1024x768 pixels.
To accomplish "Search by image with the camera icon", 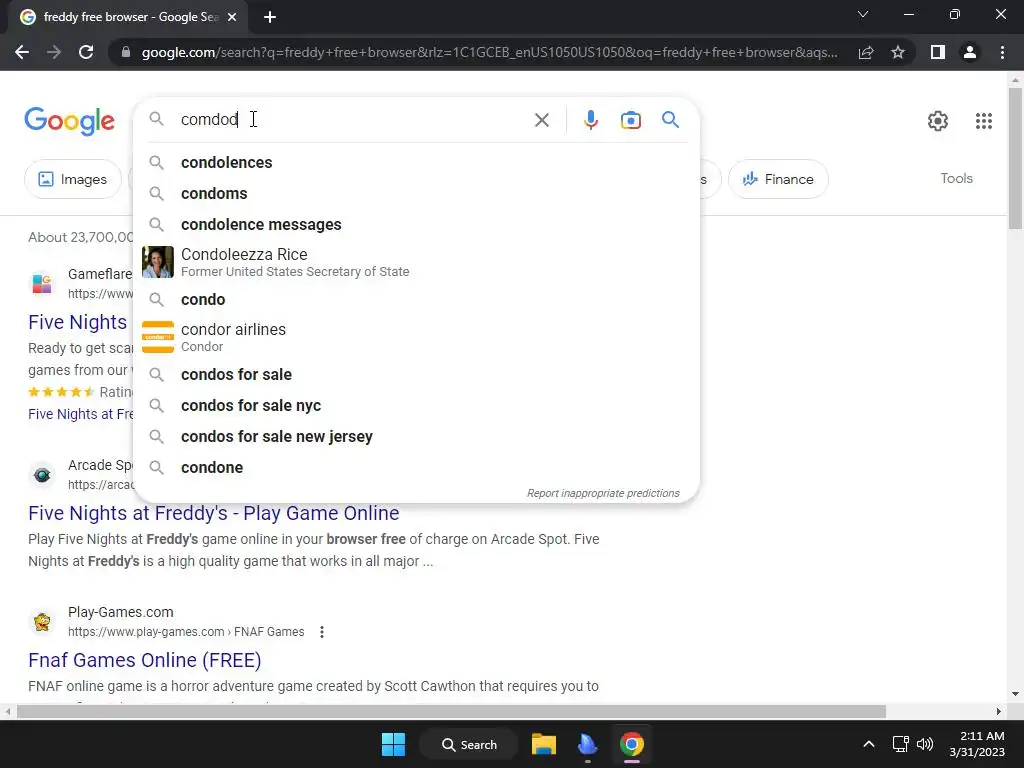I will click(x=630, y=120).
